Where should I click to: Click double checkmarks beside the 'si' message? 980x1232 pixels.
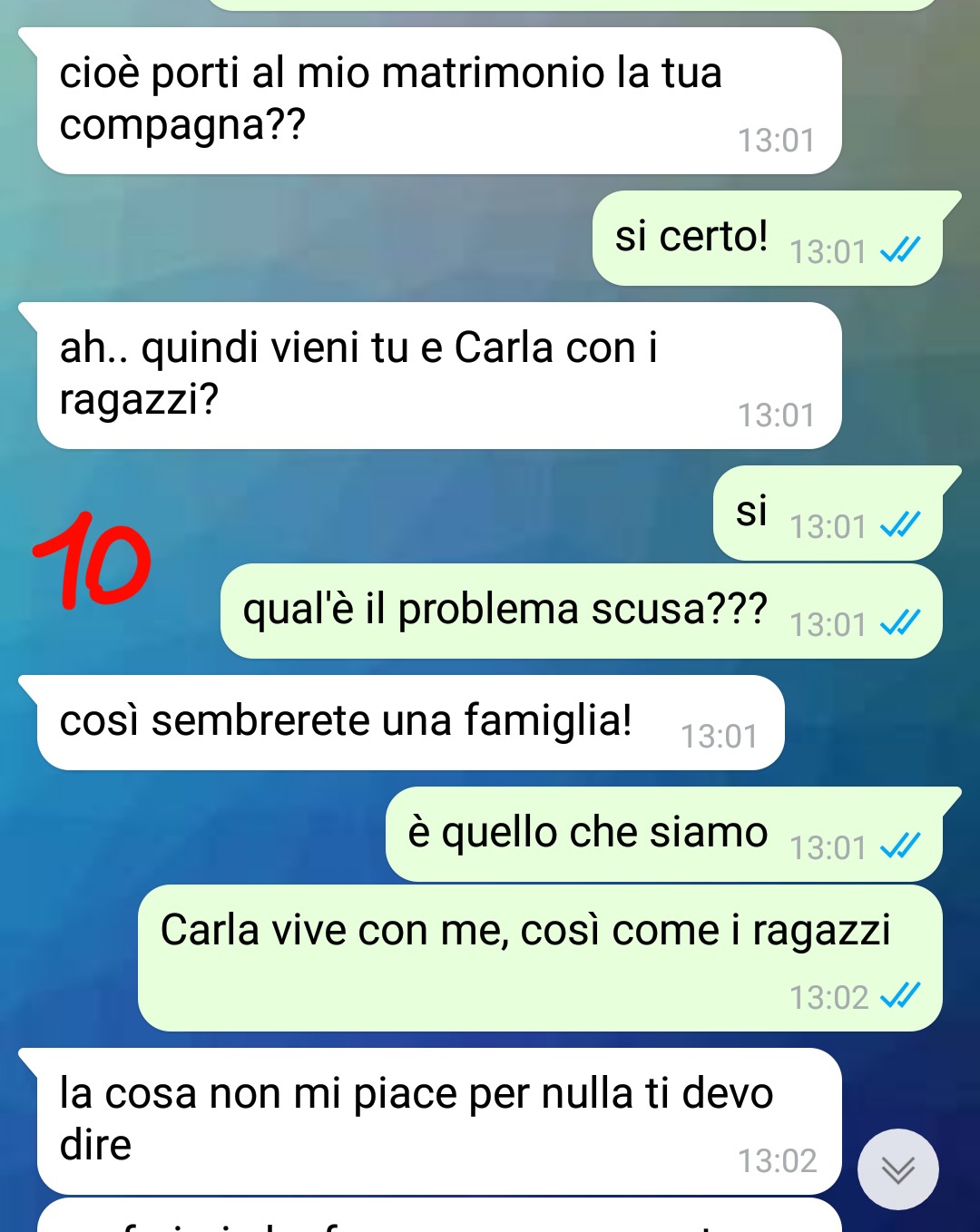click(x=900, y=524)
